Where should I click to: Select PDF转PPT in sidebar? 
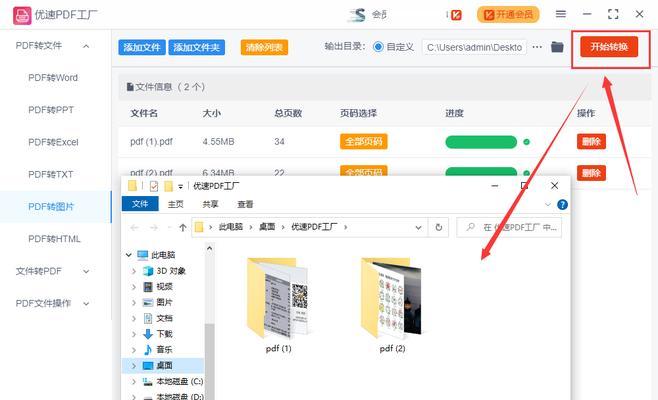click(51, 110)
